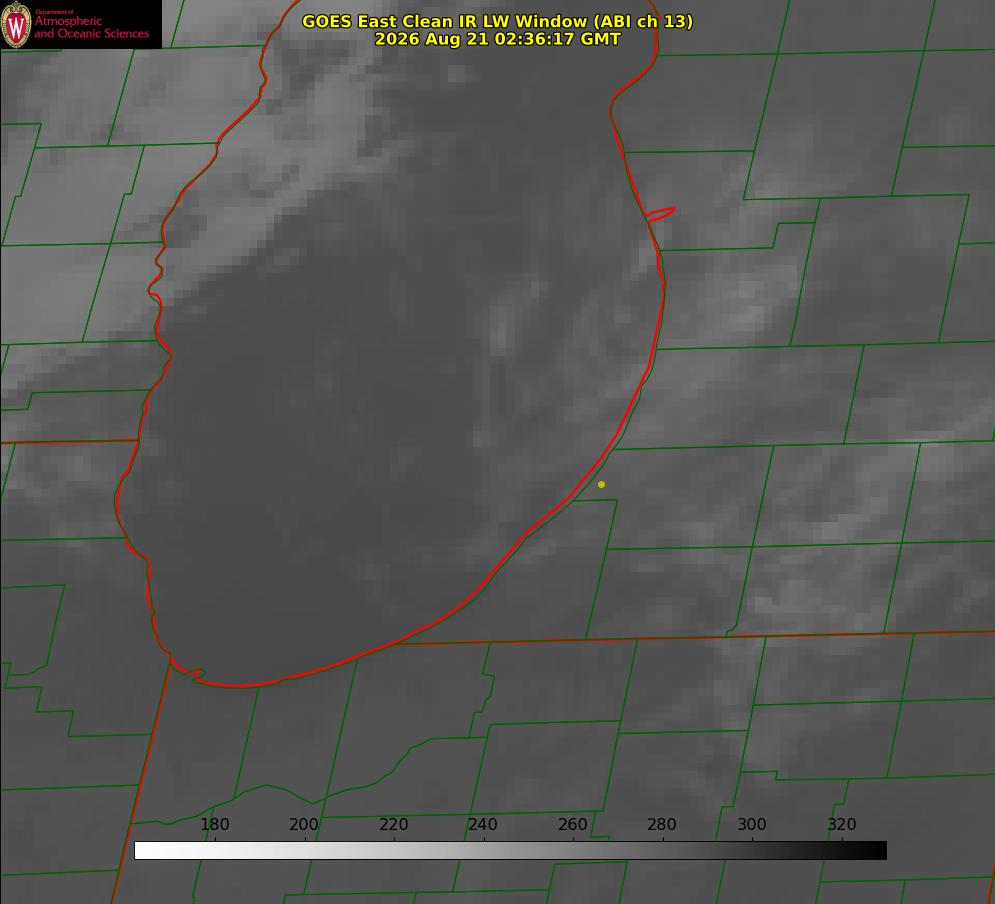Image resolution: width=995 pixels, height=904 pixels.
Task: Click the 320 colorbar label
Action: click(842, 824)
